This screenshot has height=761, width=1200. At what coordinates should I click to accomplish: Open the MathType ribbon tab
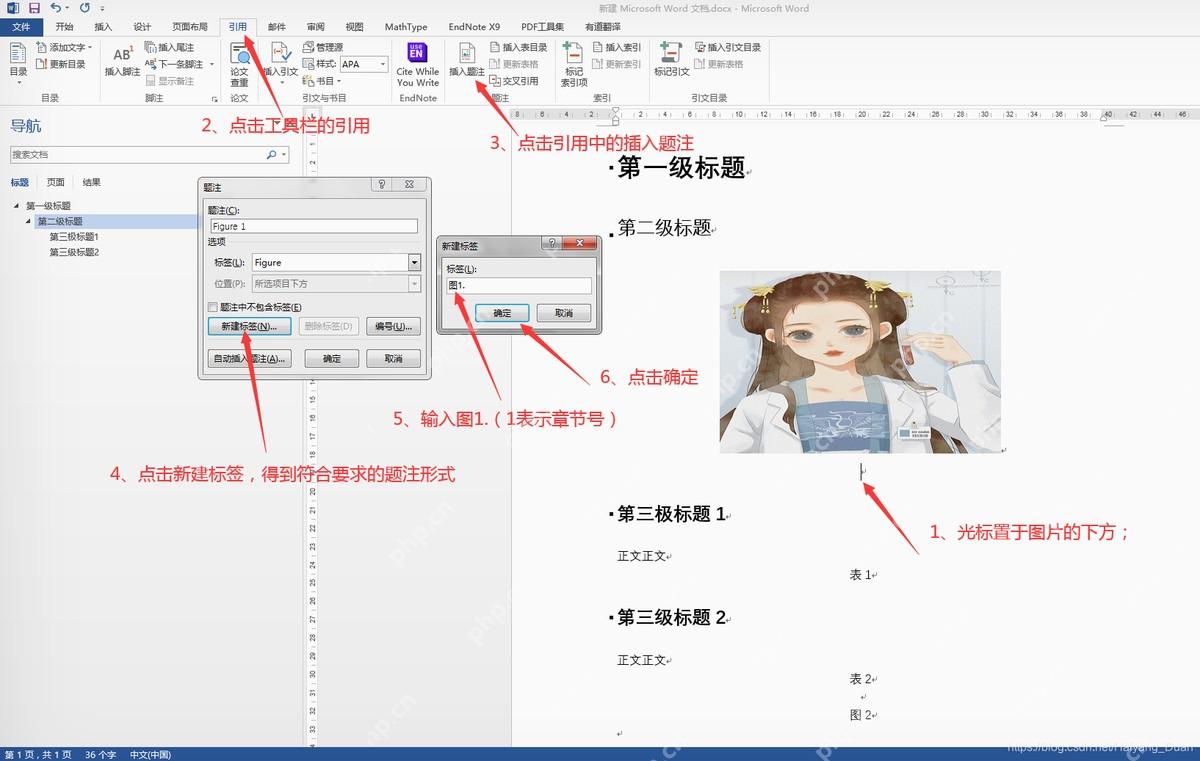point(405,27)
